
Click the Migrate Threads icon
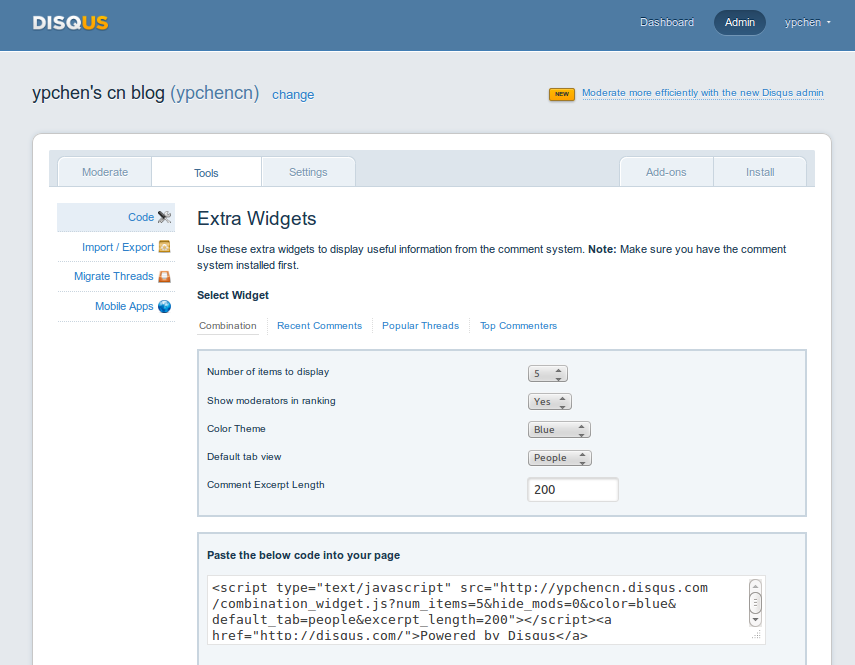click(165, 276)
